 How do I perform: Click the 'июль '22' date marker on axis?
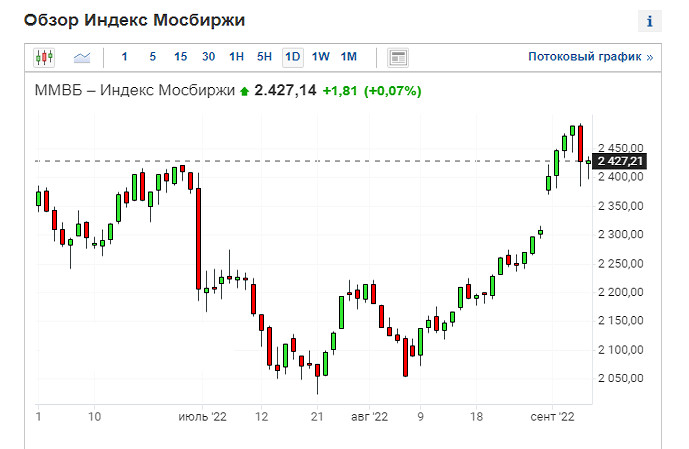tap(202, 417)
